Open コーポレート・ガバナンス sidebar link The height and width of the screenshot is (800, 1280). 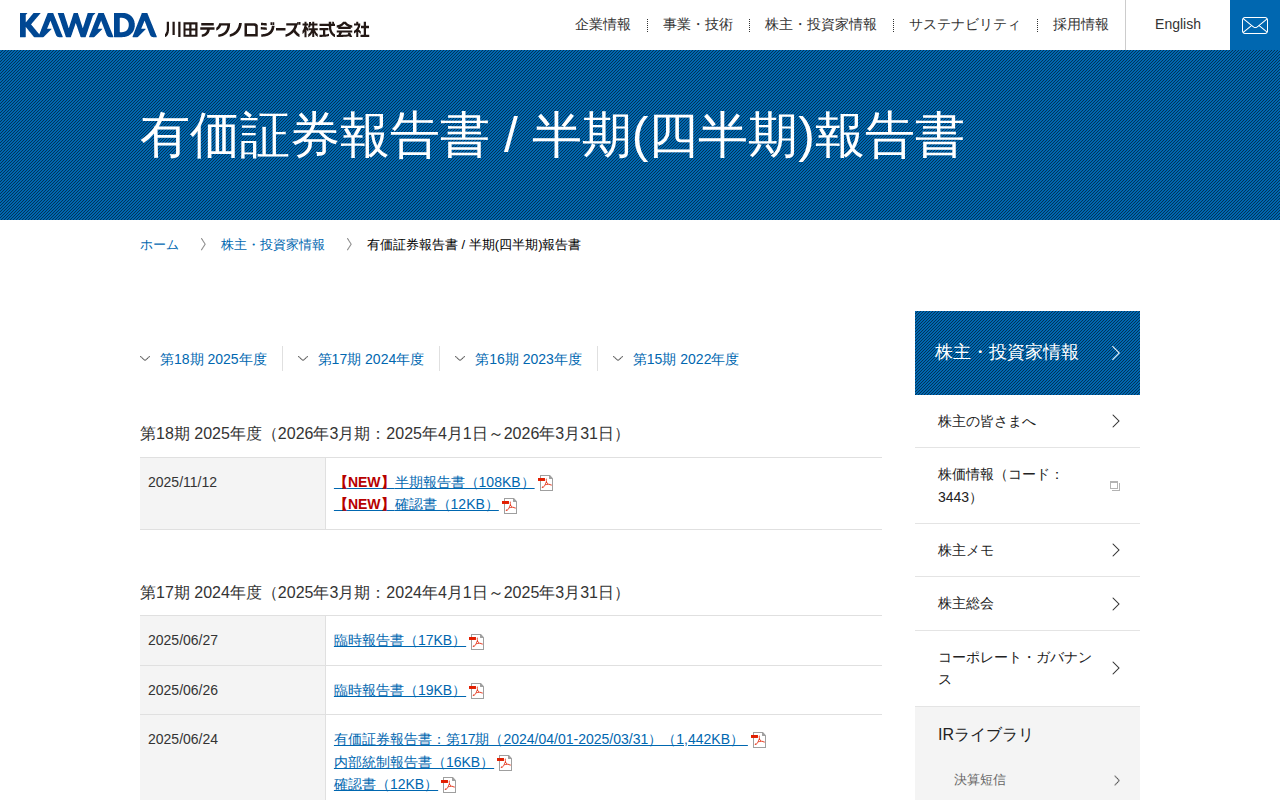click(1027, 668)
